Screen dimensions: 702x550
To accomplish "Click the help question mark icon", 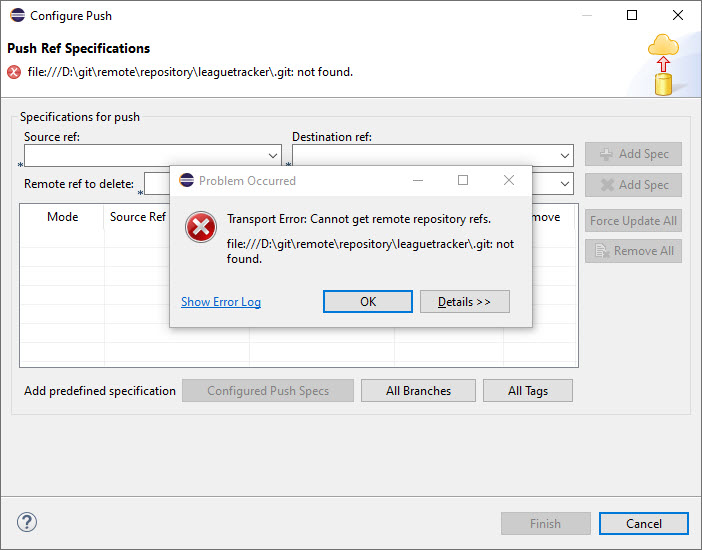I will [27, 523].
